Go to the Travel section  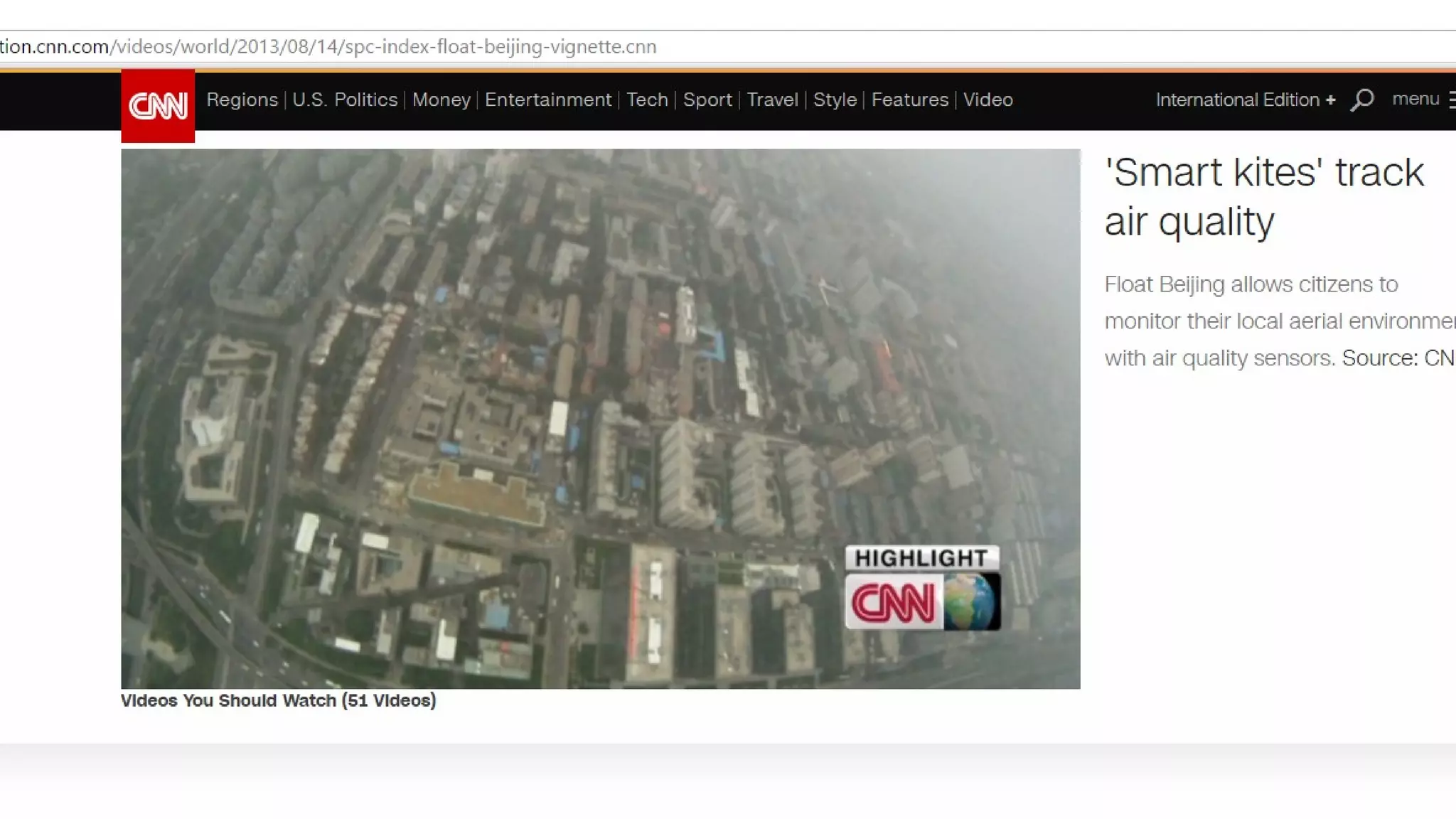772,100
